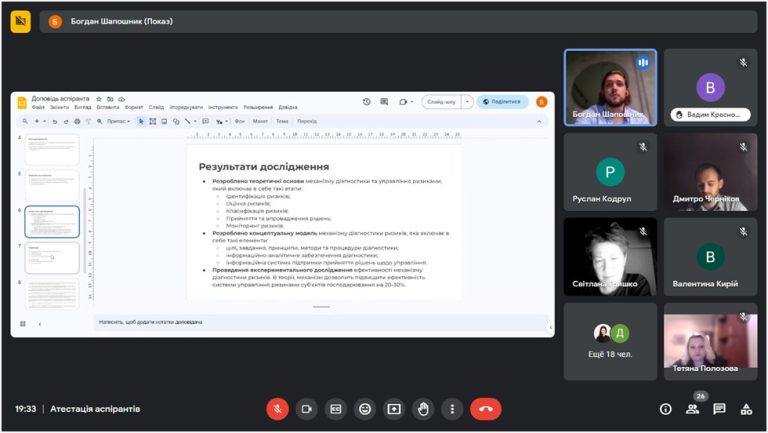Unmute the microphone in Meet controls
The width and height of the screenshot is (768, 433).
point(277,409)
